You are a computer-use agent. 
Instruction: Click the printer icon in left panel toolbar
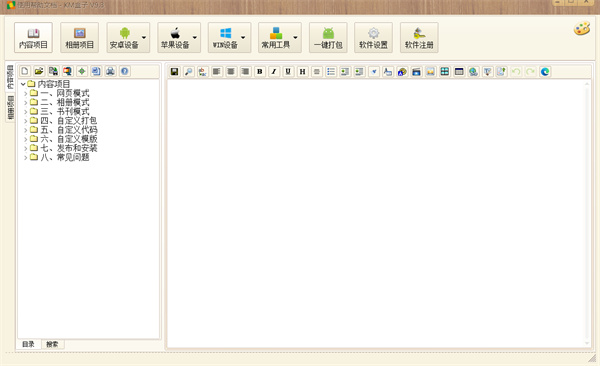[x=111, y=71]
